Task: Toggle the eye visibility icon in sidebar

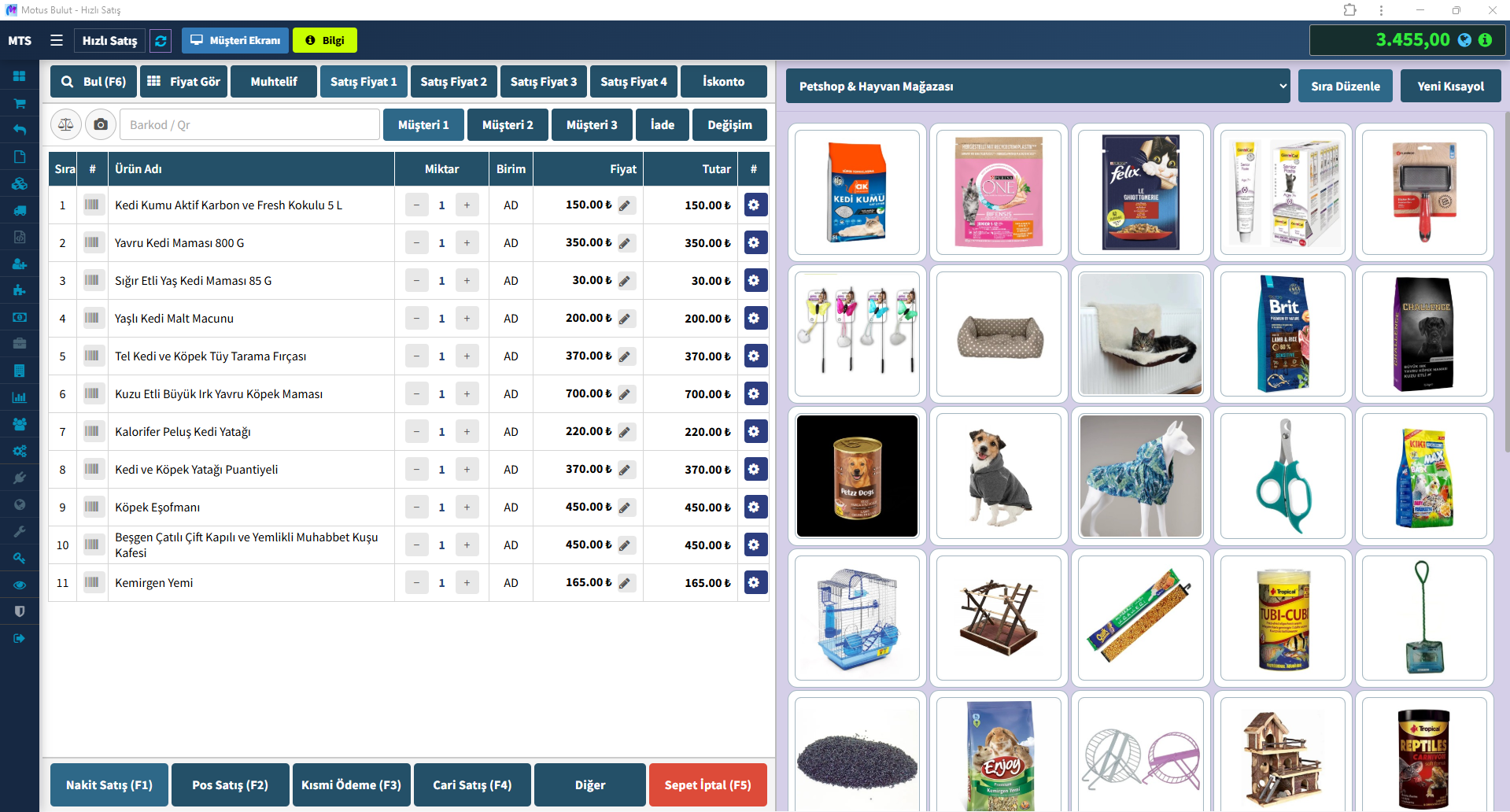Action: (19, 585)
